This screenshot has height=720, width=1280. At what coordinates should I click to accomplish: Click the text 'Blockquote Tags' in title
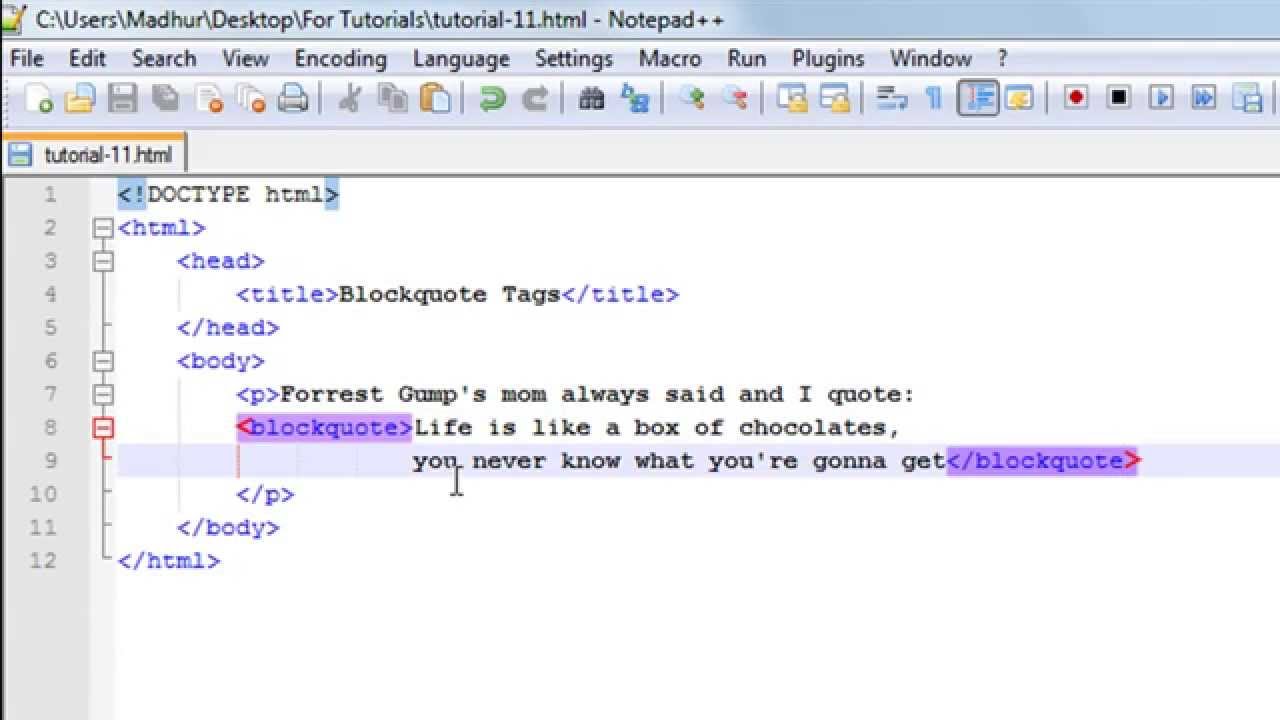(450, 294)
